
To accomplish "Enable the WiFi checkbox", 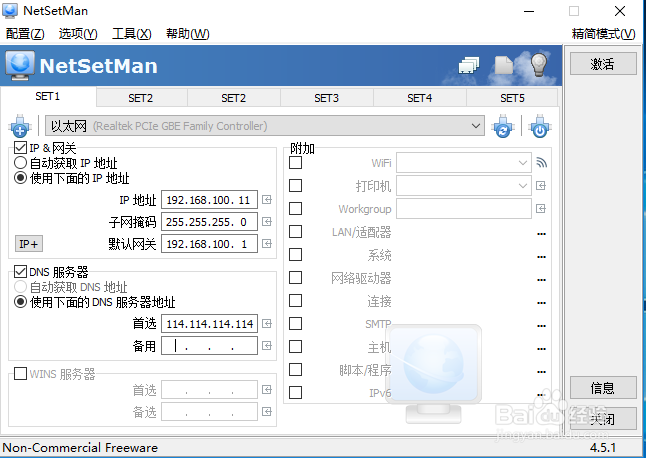I will (x=295, y=163).
